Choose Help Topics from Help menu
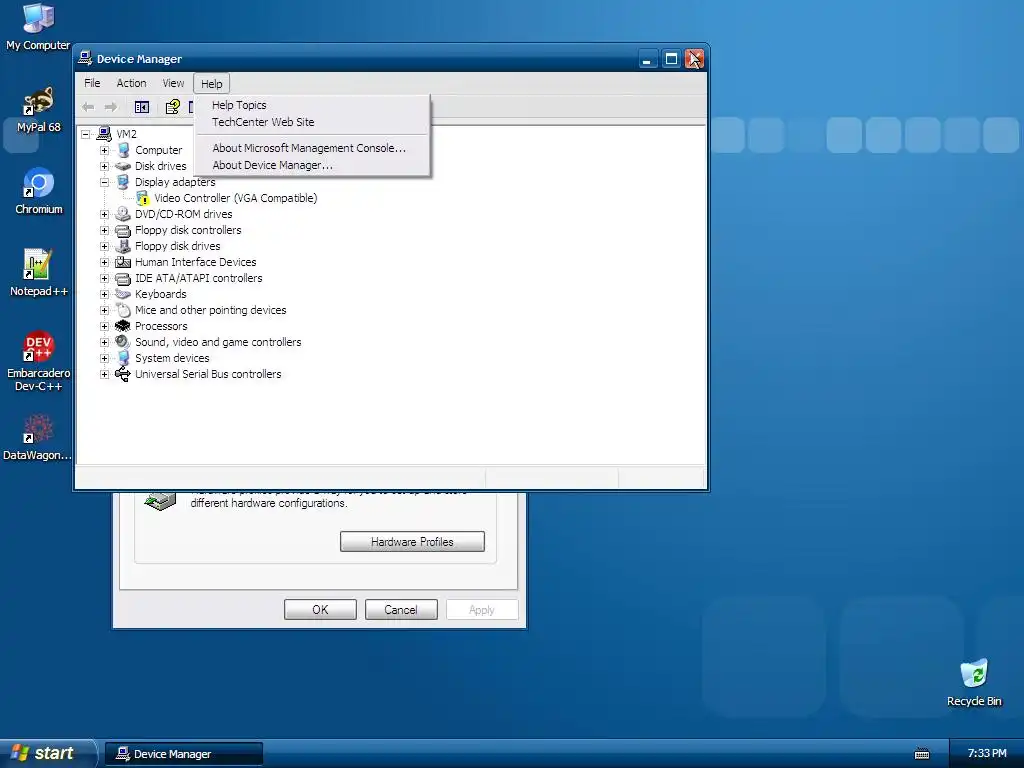The image size is (1024, 768). (x=313, y=105)
